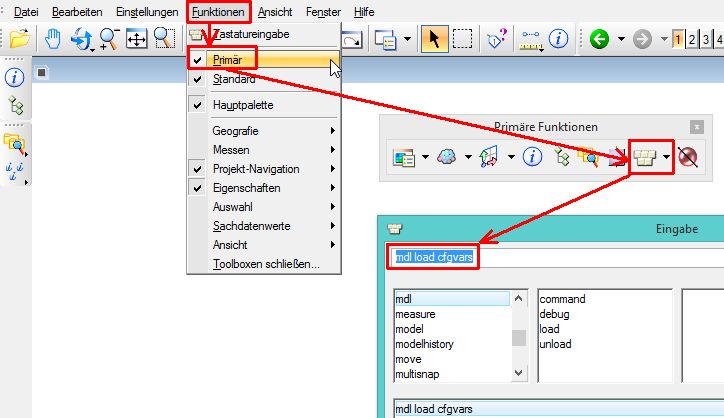The width and height of the screenshot is (724, 418).
Task: Select the Rotate view tool
Action: point(82,39)
